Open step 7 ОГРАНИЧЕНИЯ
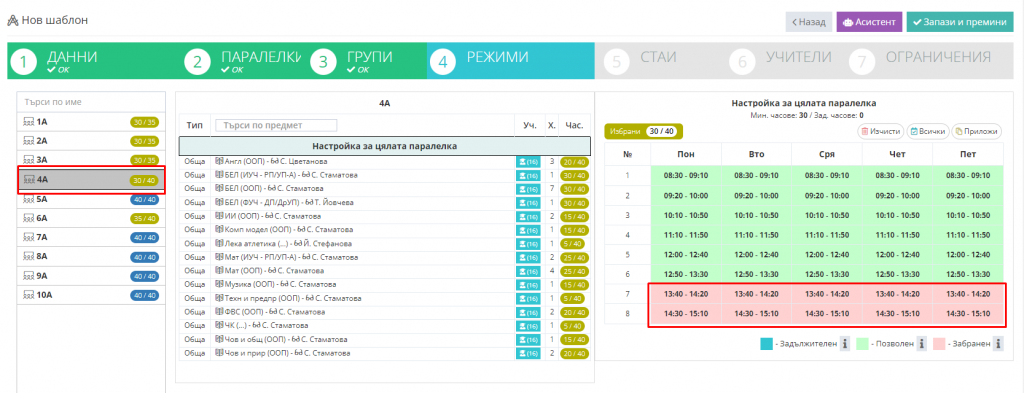Viewport: 1024px width, 393px height. [x=930, y=61]
